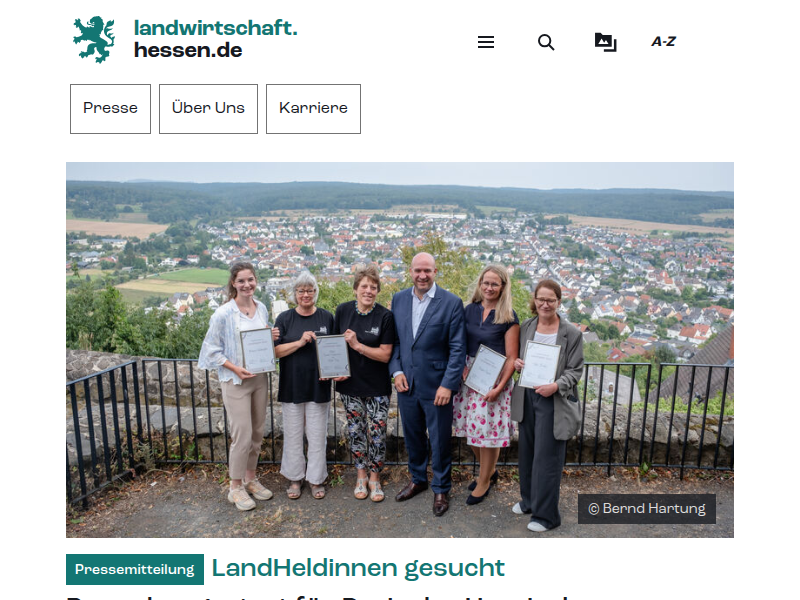Click the man in the blue suit in the photo
The image size is (800, 600).
point(428,383)
